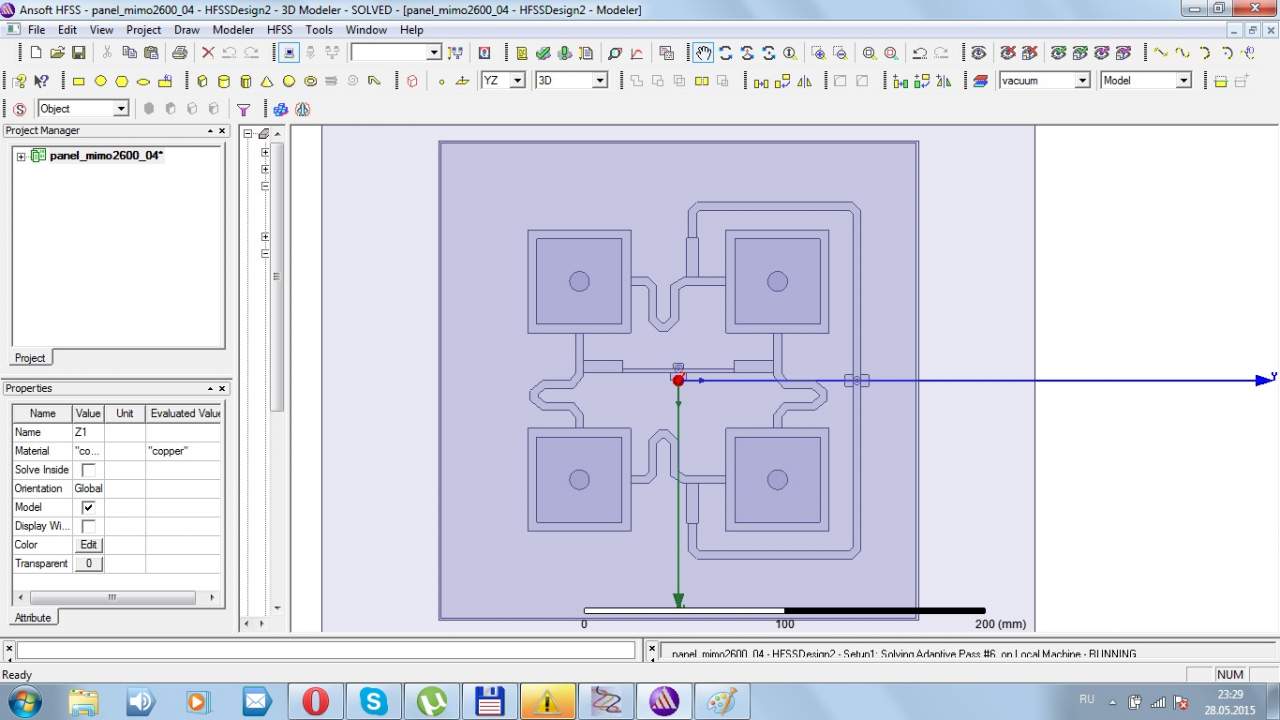Click the Evaluated Value column header

pyautogui.click(x=184, y=413)
